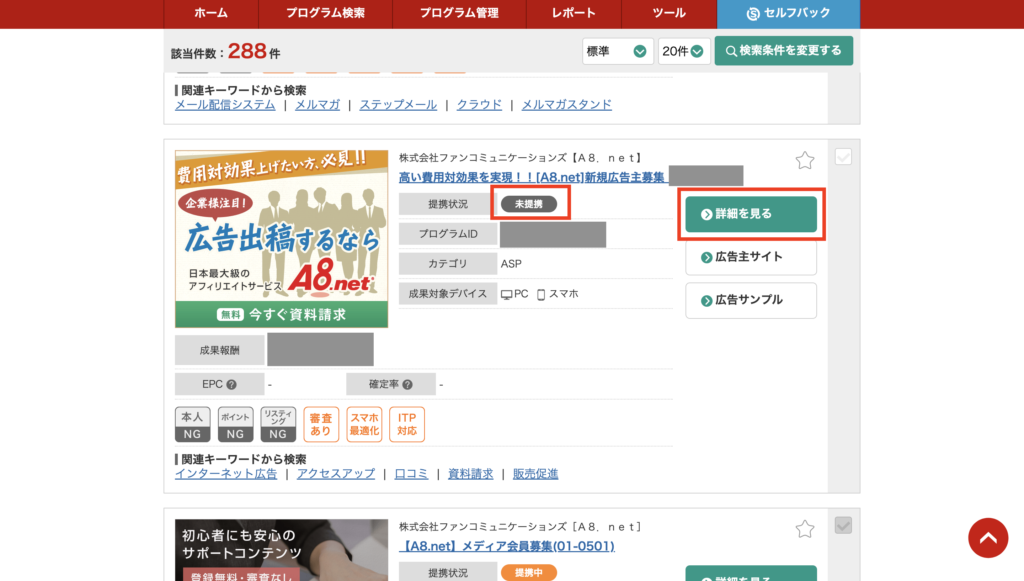Click the スマホ最適化 badge icon
The height and width of the screenshot is (581, 1024).
click(x=364, y=424)
